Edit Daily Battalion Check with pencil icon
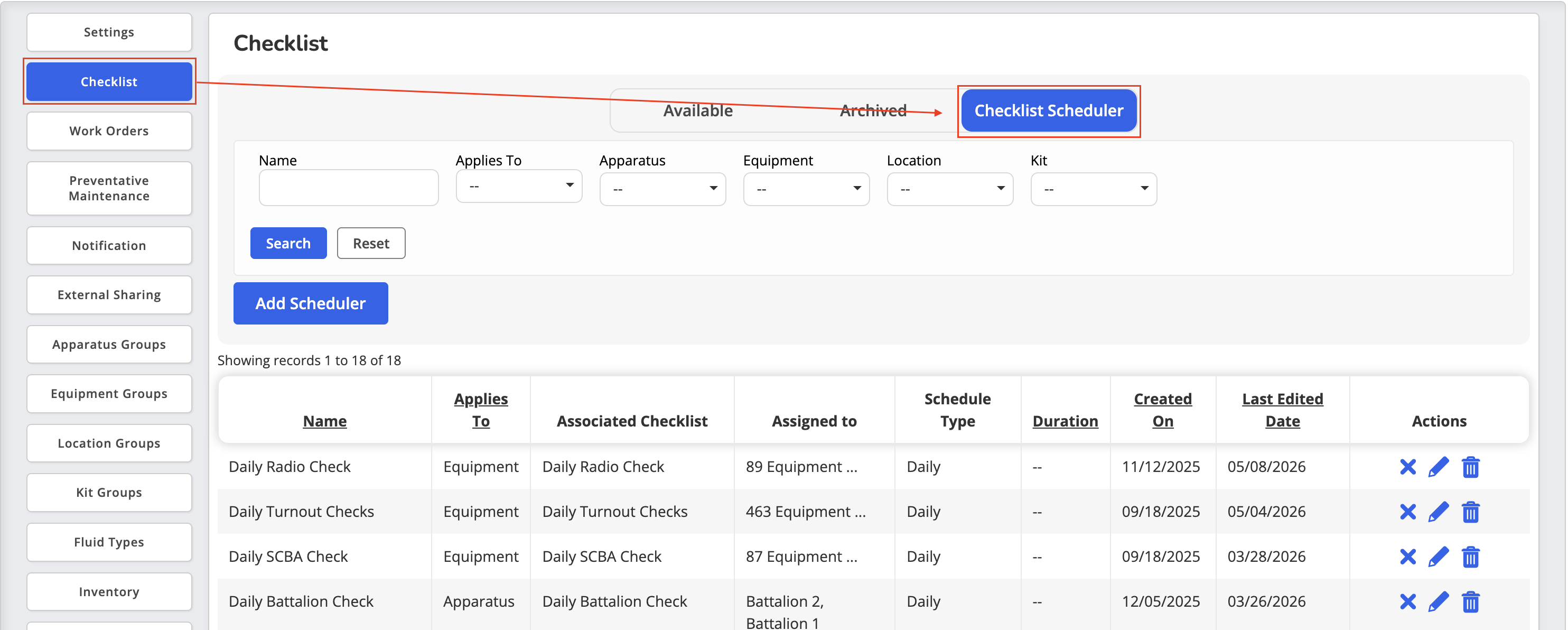This screenshot has width=1568, height=630. click(1439, 602)
